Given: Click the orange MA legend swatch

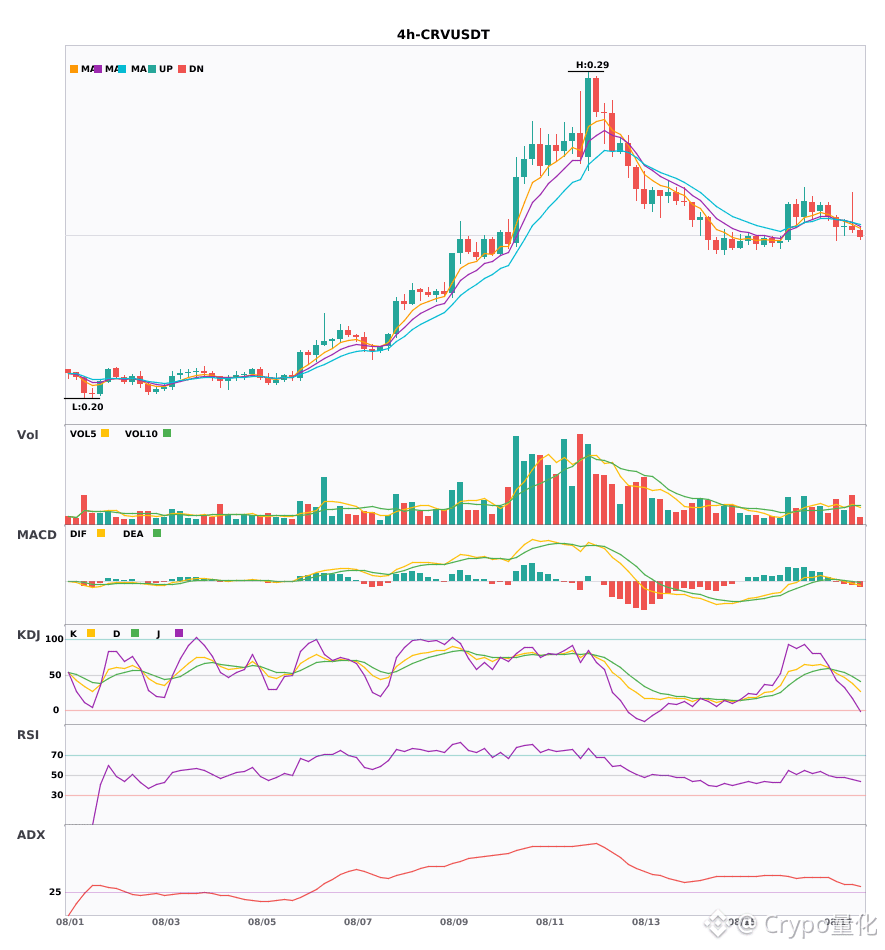Looking at the screenshot, I should (74, 69).
